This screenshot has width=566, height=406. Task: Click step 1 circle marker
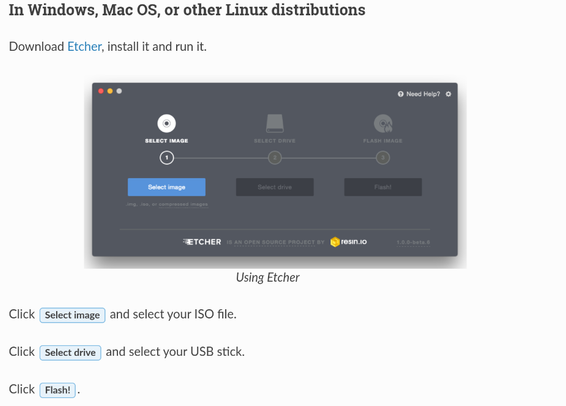pos(167,158)
